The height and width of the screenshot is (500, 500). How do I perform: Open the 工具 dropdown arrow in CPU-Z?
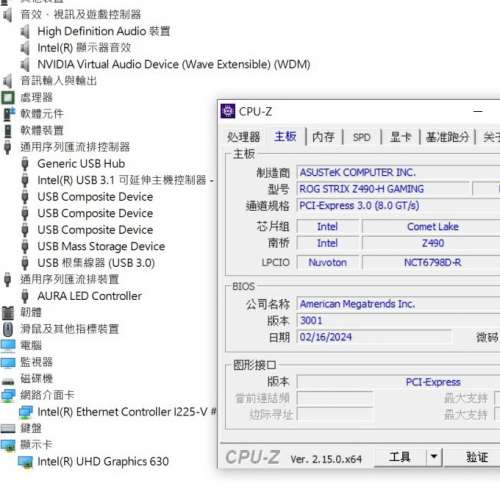click(434, 457)
